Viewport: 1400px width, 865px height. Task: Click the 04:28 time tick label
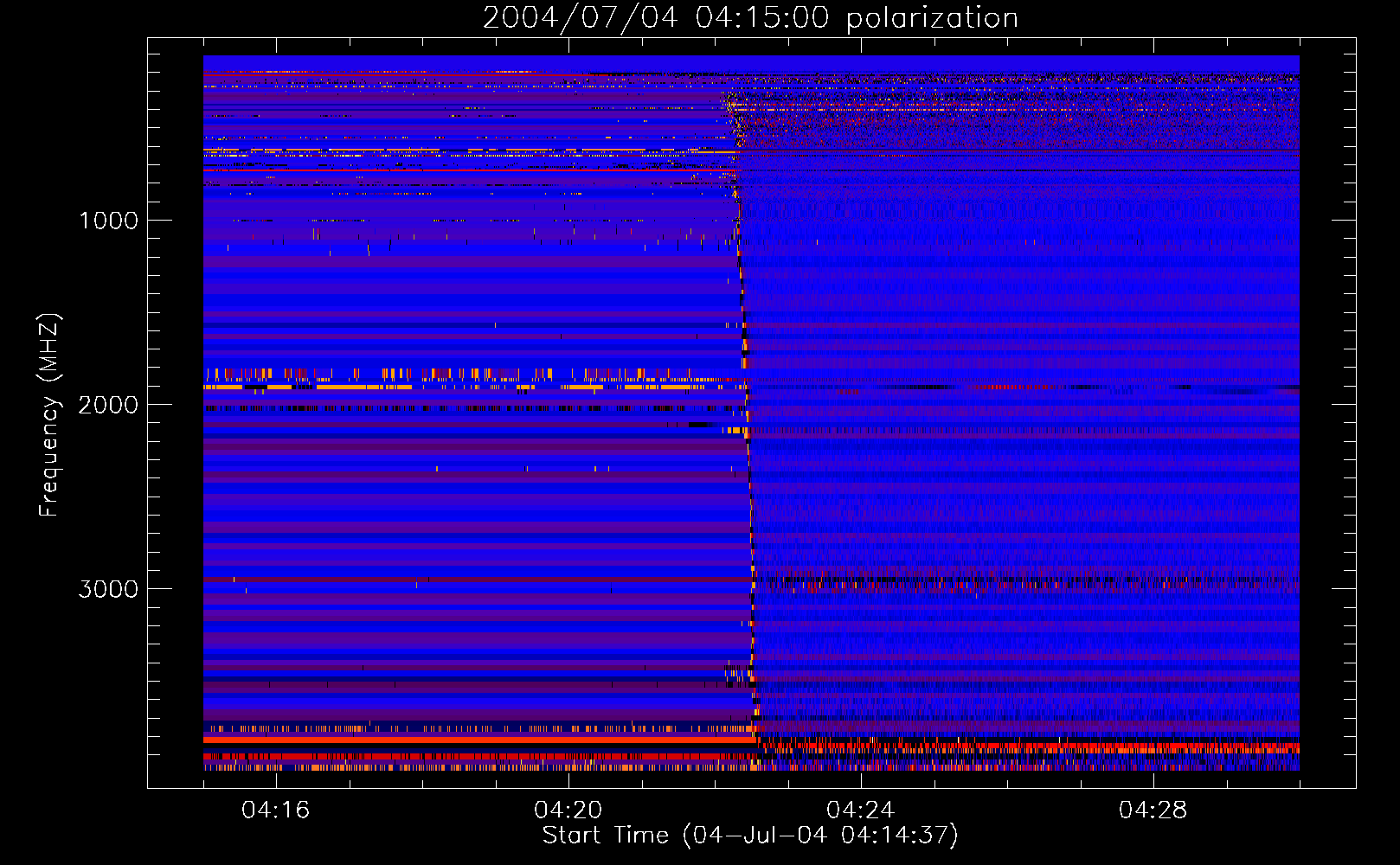(x=1153, y=811)
